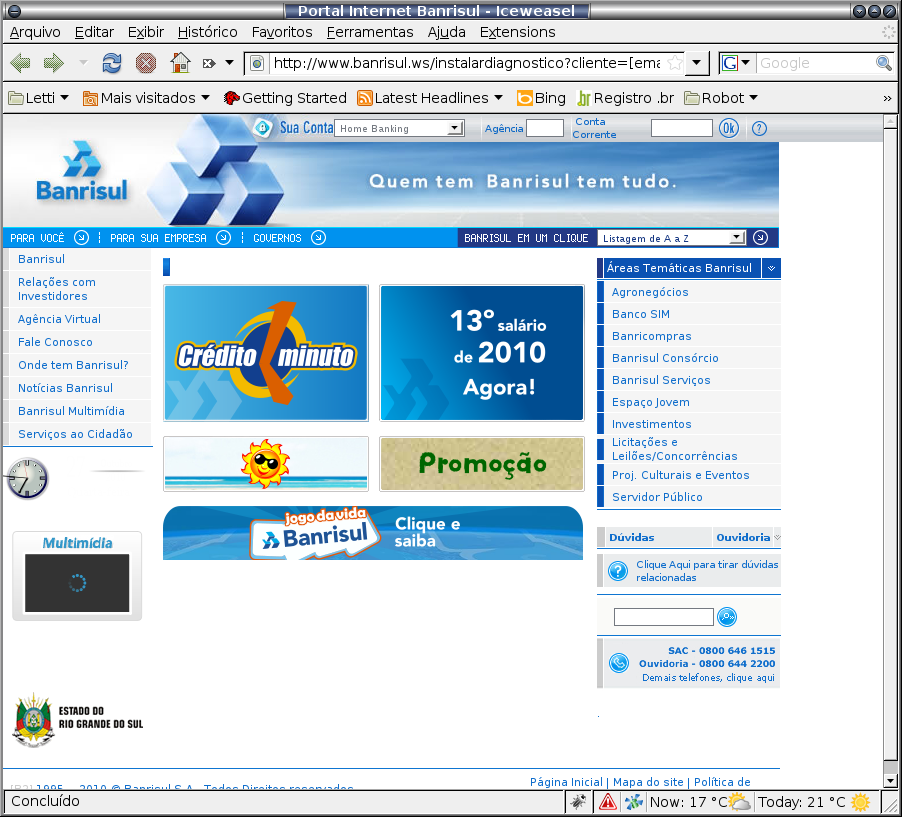Open the URL history dropdown arrow
Screen dimensions: 902x817
[x=696, y=63]
